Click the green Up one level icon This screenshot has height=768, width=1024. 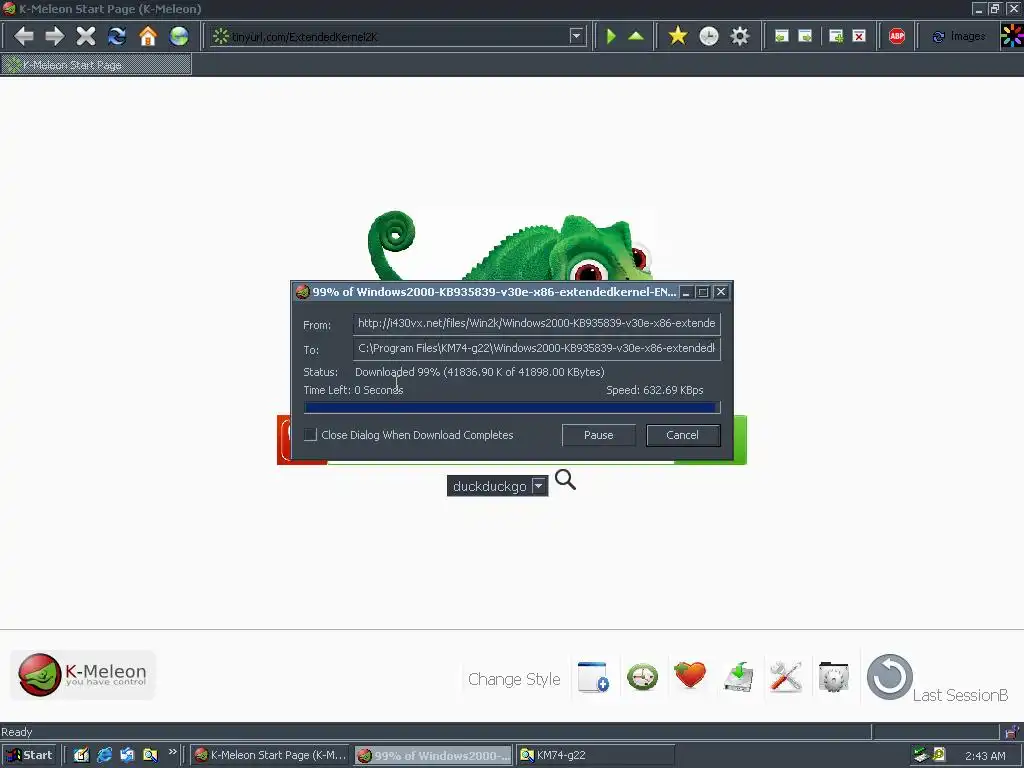[636, 36]
